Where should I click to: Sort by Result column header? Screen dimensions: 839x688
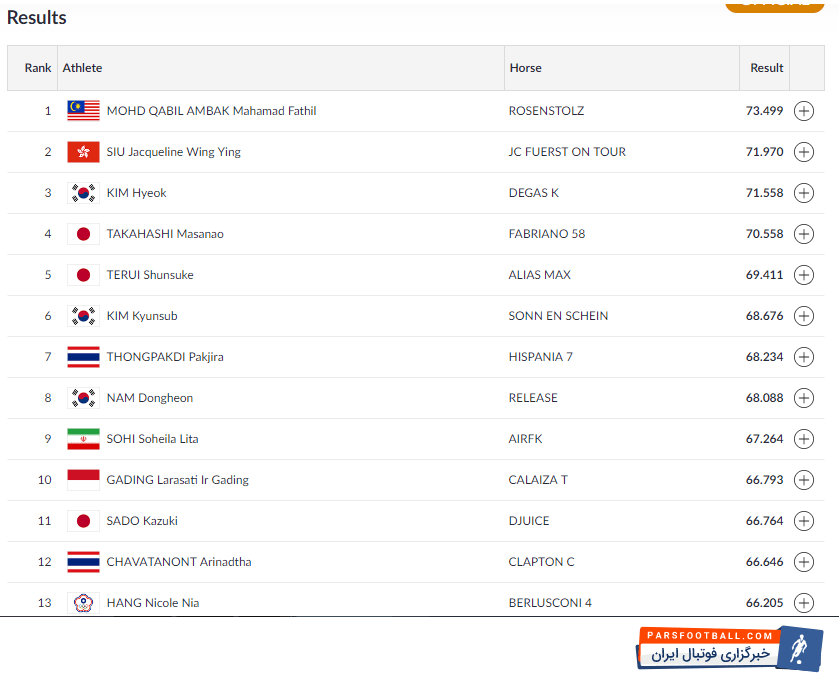pos(767,68)
